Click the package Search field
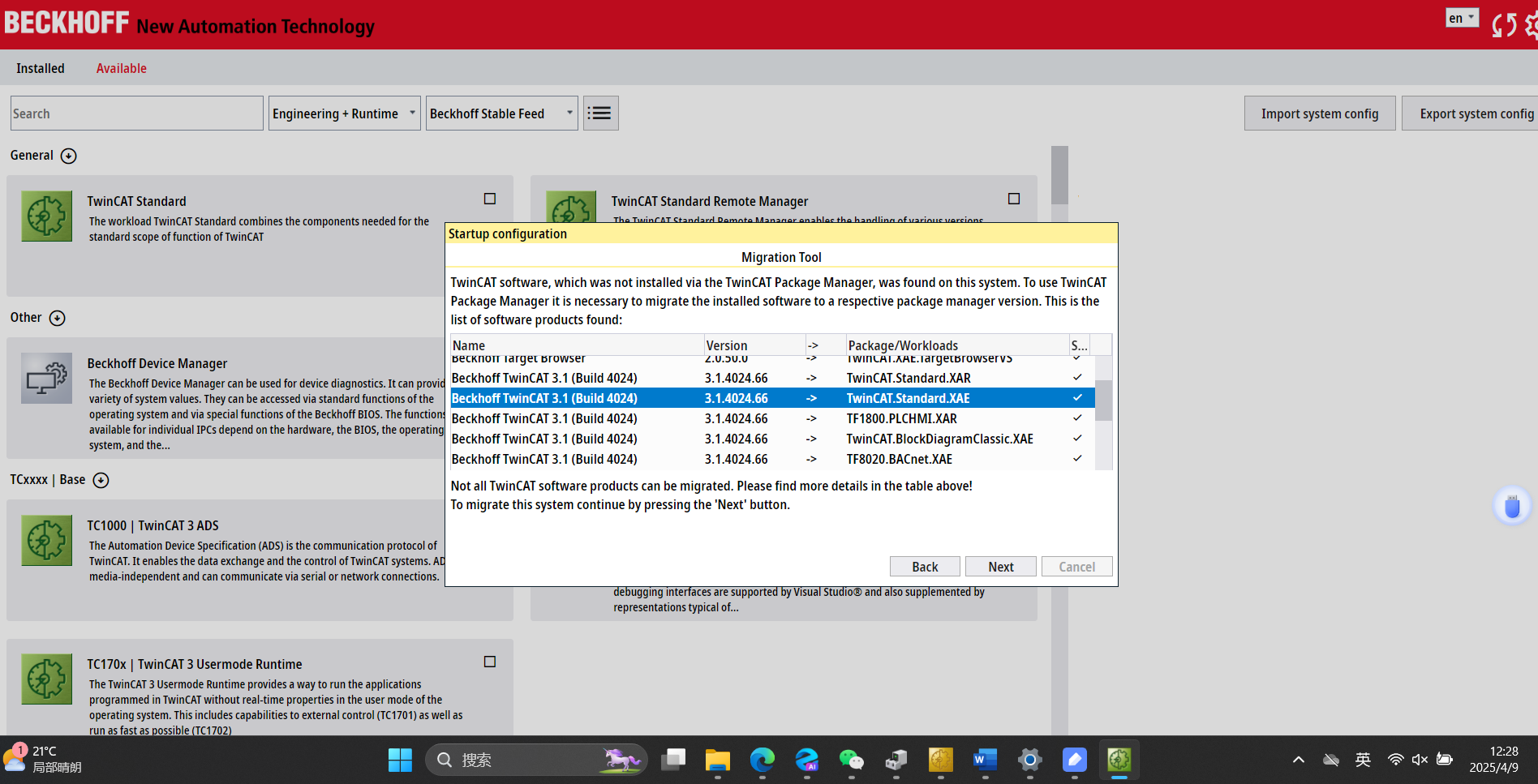The image size is (1538, 784). [x=136, y=114]
